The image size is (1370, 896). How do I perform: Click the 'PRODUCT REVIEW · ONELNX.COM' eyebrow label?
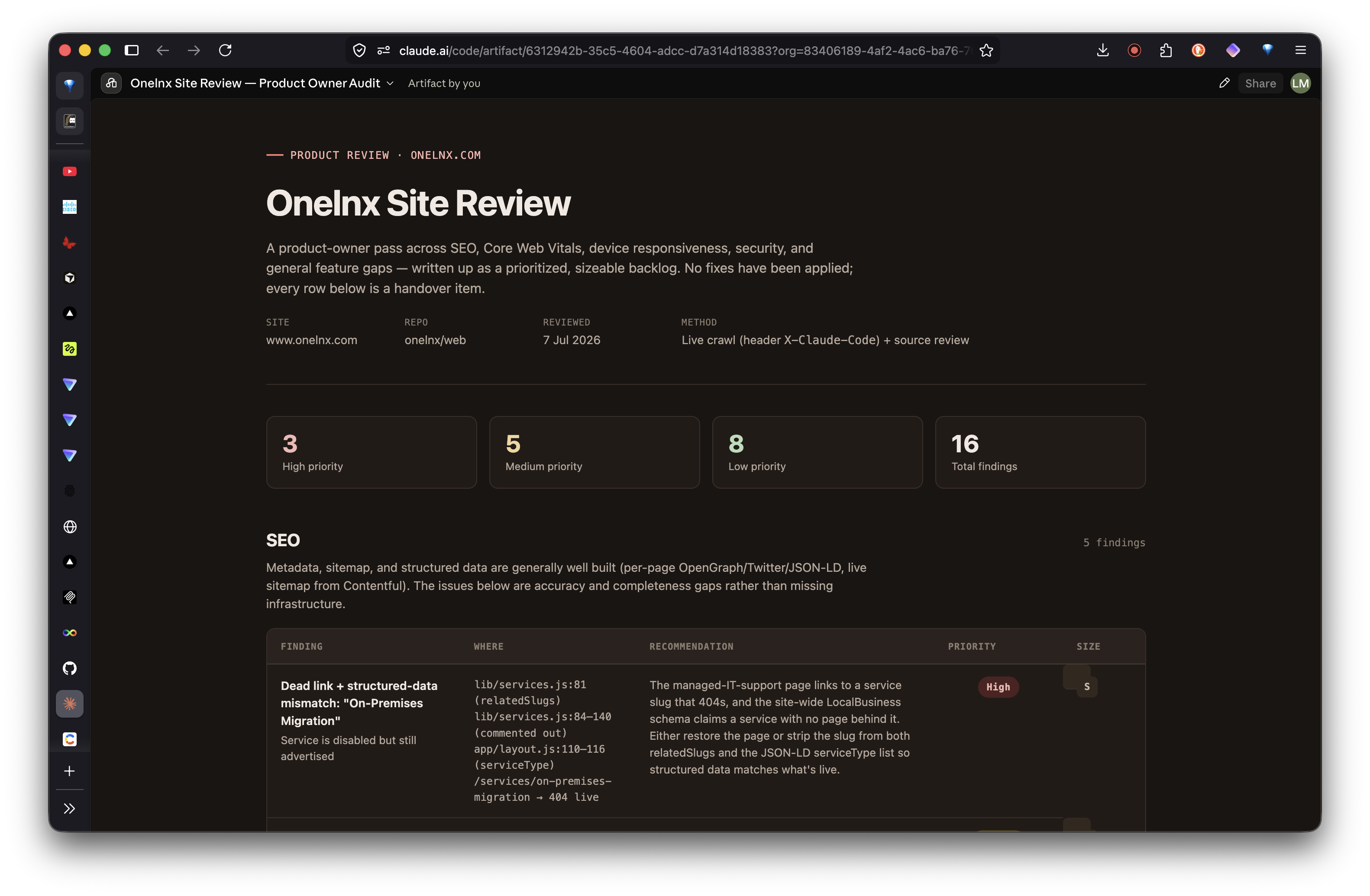385,155
